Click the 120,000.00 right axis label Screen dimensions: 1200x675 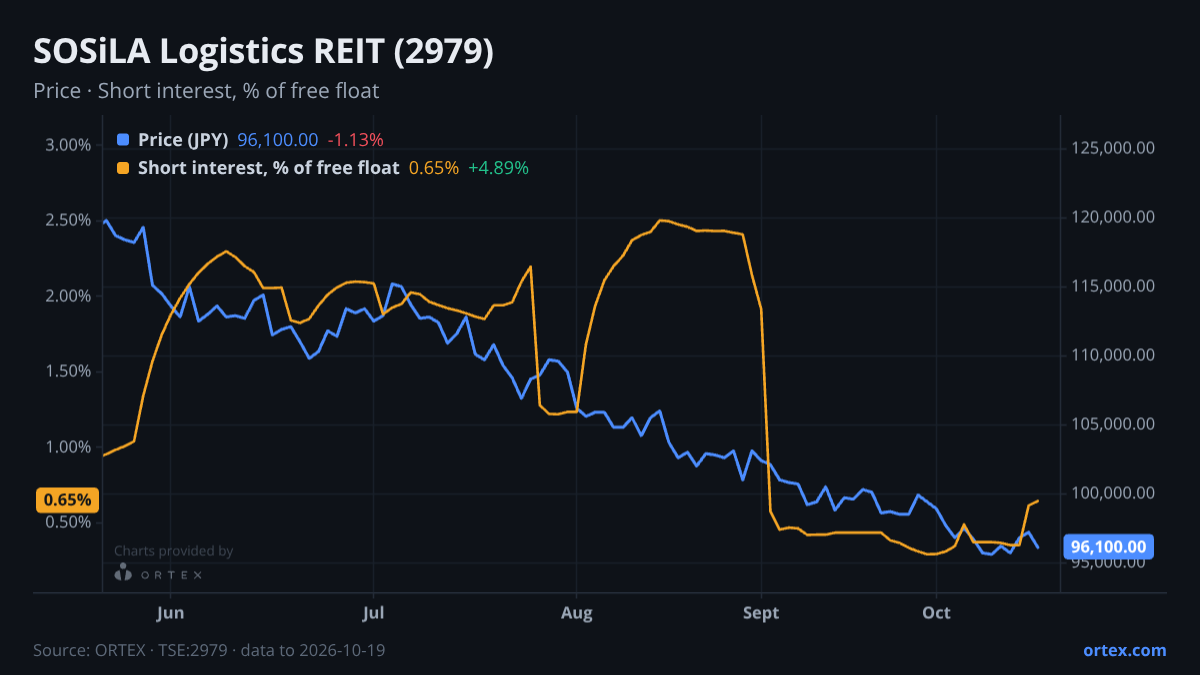[x=1112, y=217]
